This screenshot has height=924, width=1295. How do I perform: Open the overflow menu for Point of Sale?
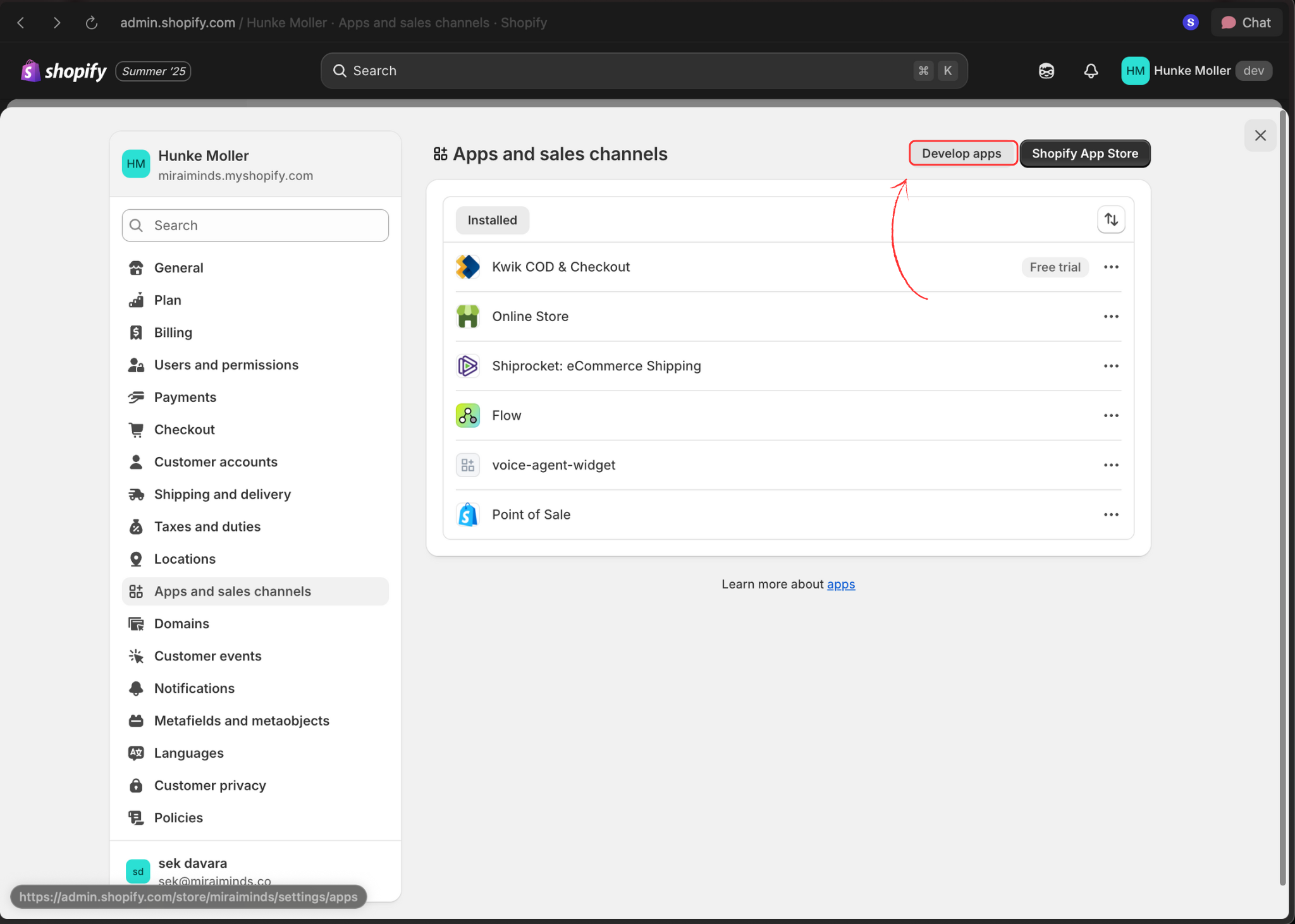click(1111, 514)
